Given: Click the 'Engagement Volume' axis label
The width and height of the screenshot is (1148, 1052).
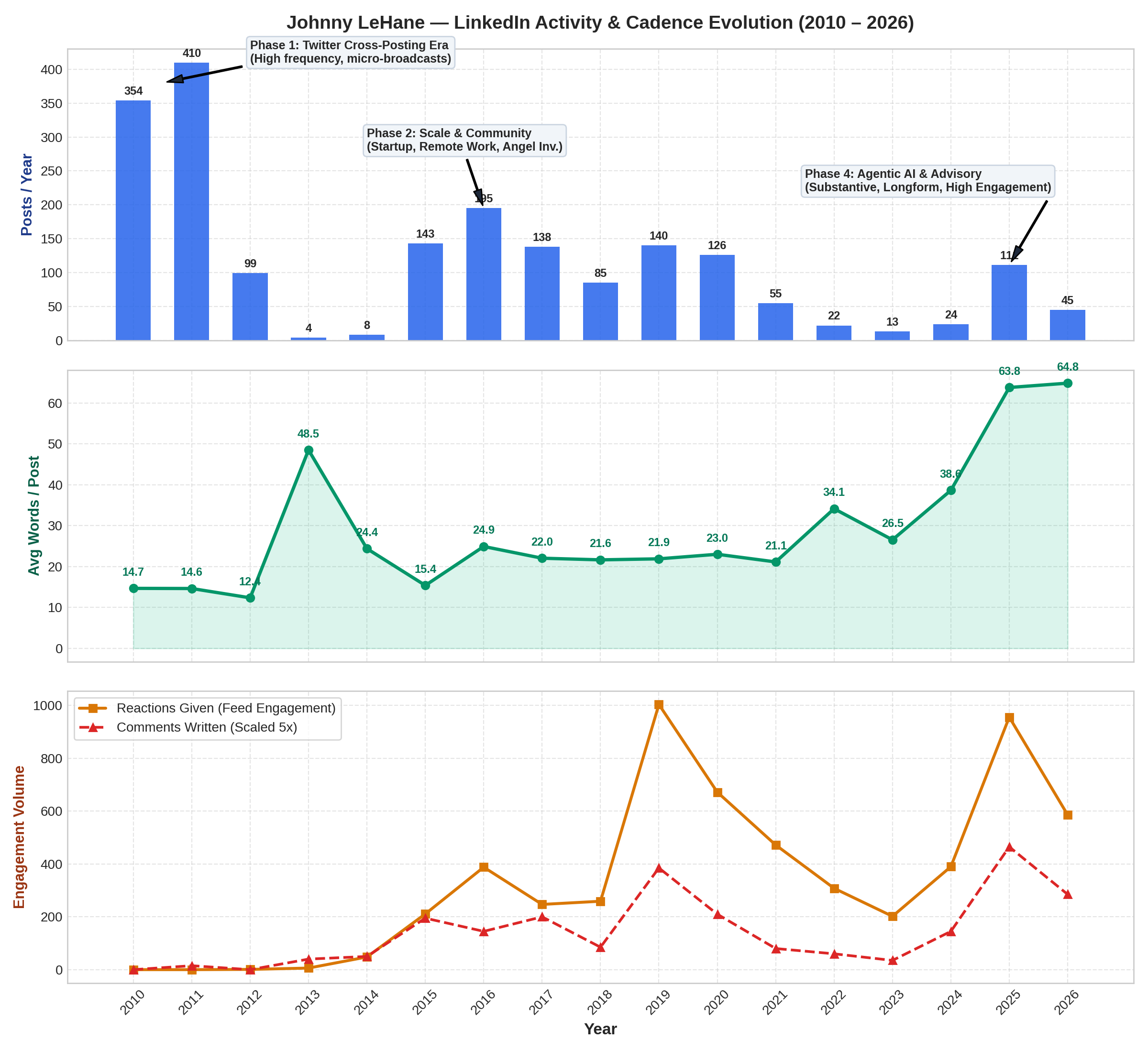Looking at the screenshot, I should click(19, 837).
